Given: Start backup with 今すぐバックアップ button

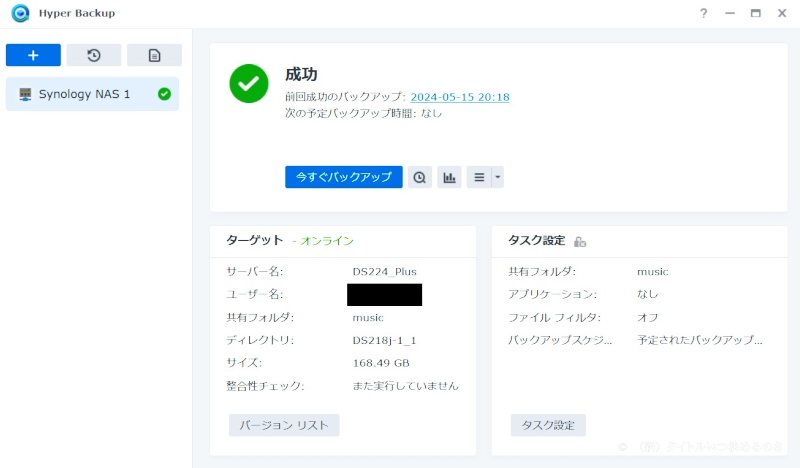Looking at the screenshot, I should [344, 177].
